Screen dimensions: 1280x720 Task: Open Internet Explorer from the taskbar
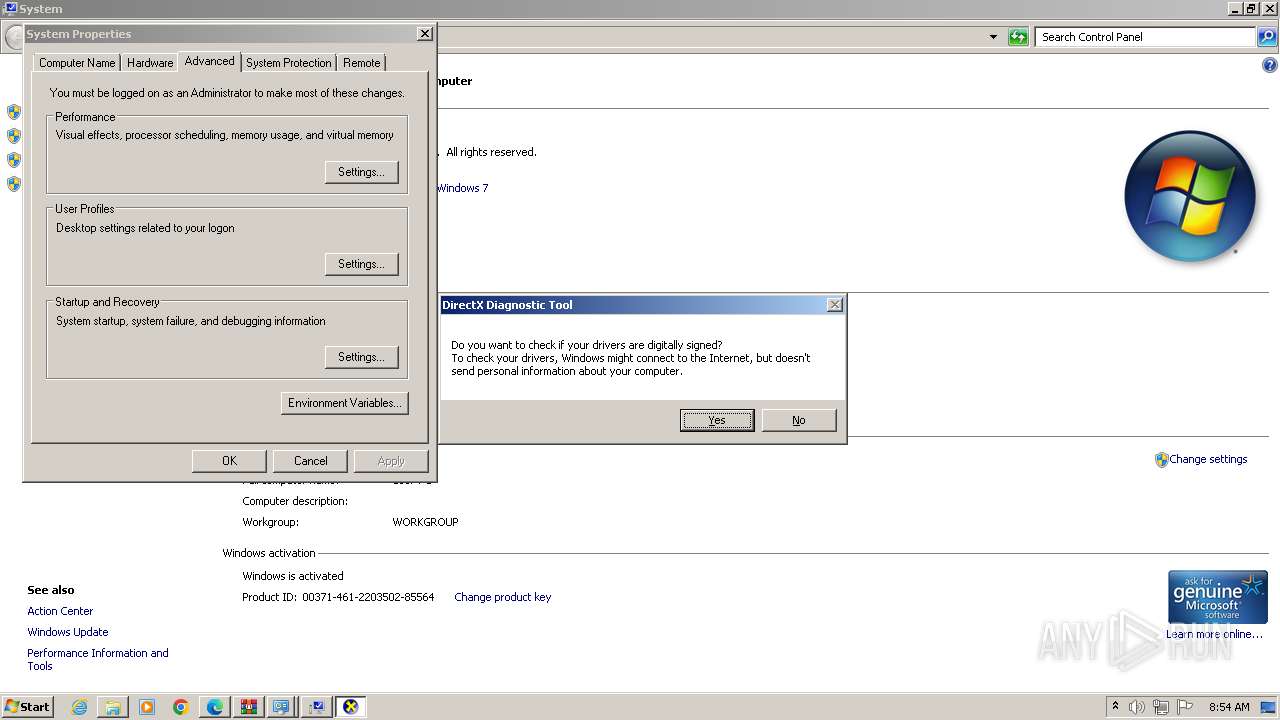(x=79, y=707)
